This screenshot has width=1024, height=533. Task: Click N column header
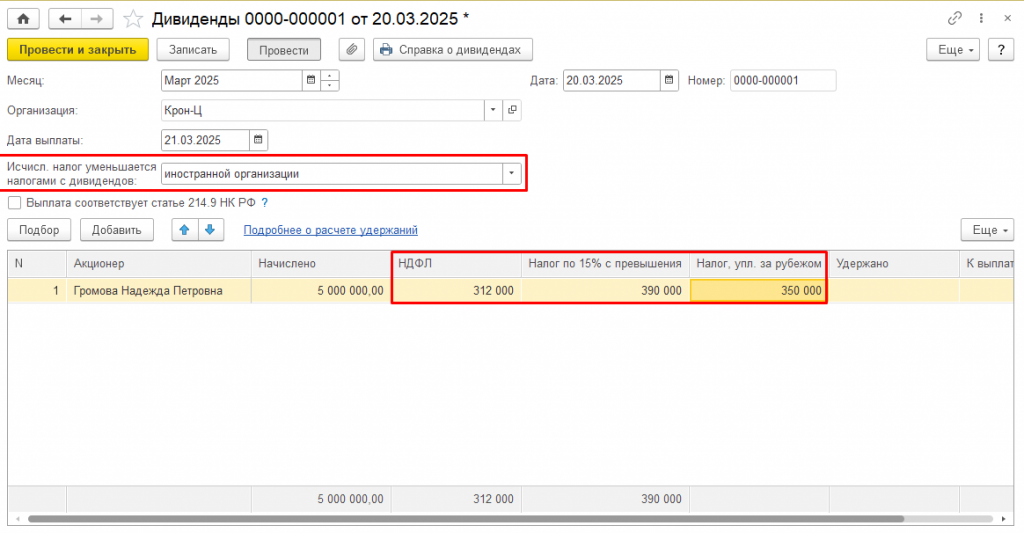tap(37, 263)
